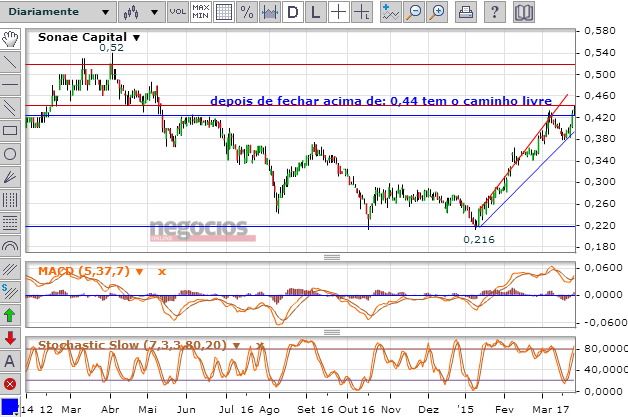
Task: Select the S parallel lines tool
Action: tap(10, 292)
